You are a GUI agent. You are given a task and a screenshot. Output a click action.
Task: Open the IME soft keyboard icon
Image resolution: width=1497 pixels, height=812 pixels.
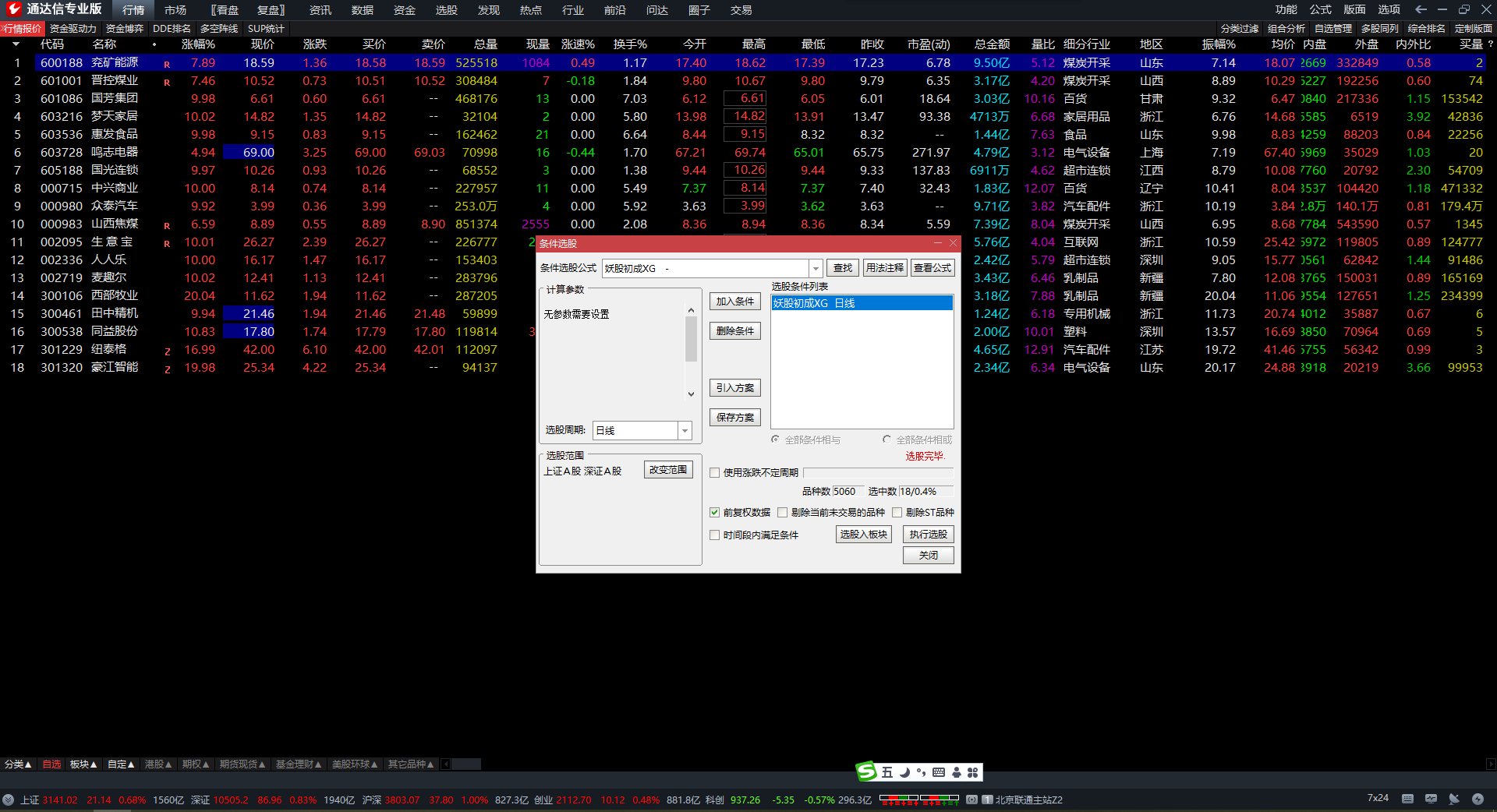[x=939, y=772]
